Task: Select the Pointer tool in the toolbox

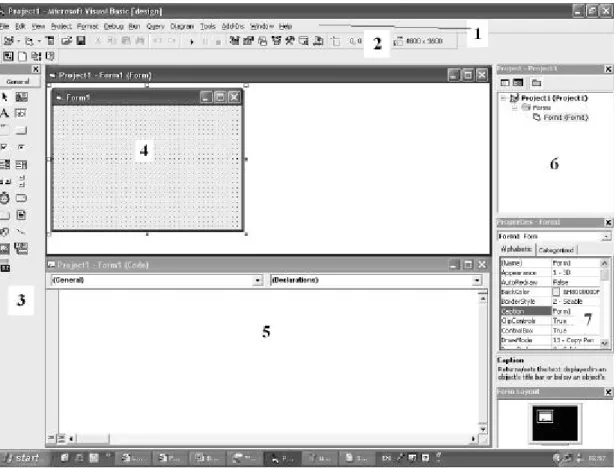Action: (x=5, y=97)
